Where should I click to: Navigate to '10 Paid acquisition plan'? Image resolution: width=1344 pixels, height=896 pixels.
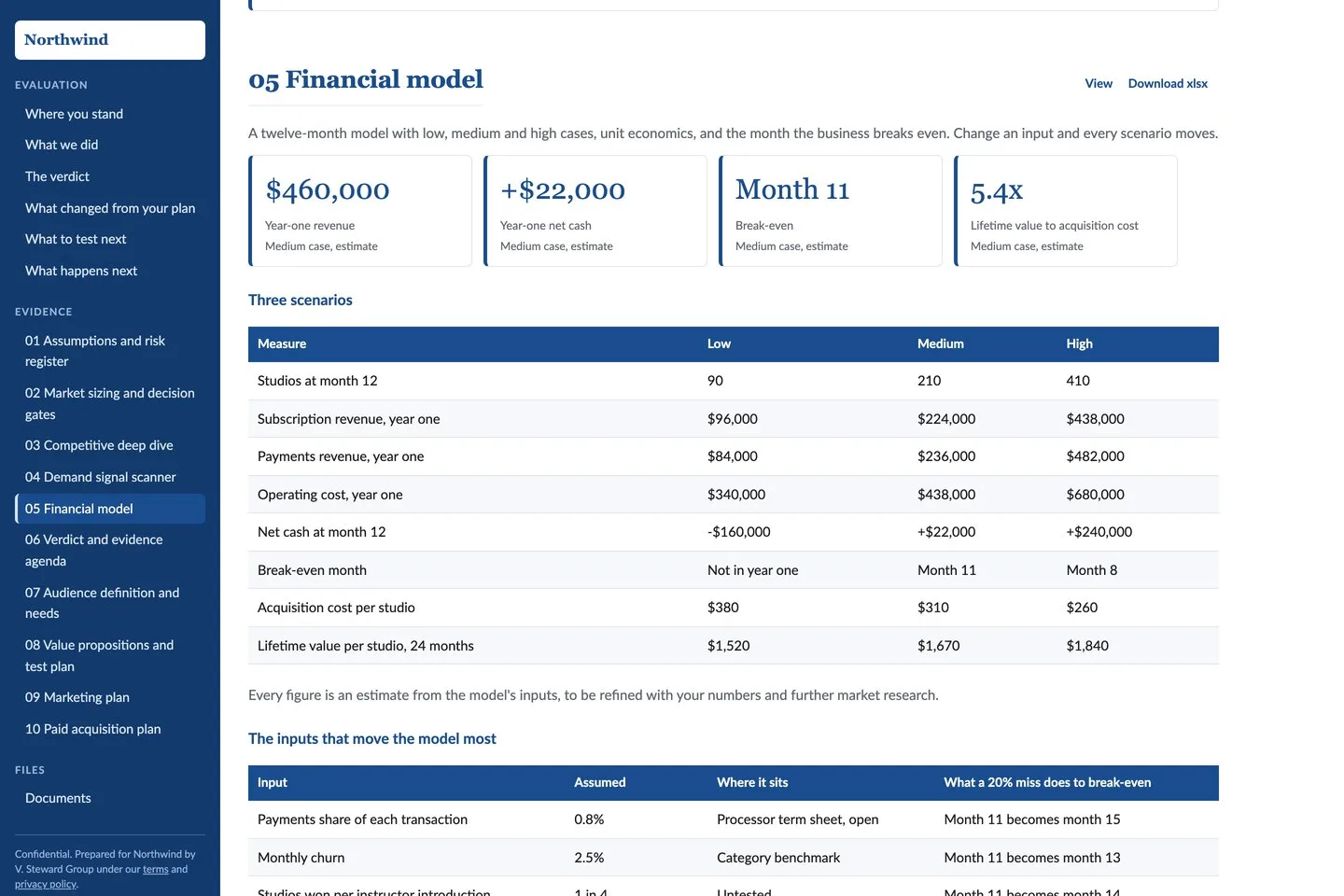point(92,729)
